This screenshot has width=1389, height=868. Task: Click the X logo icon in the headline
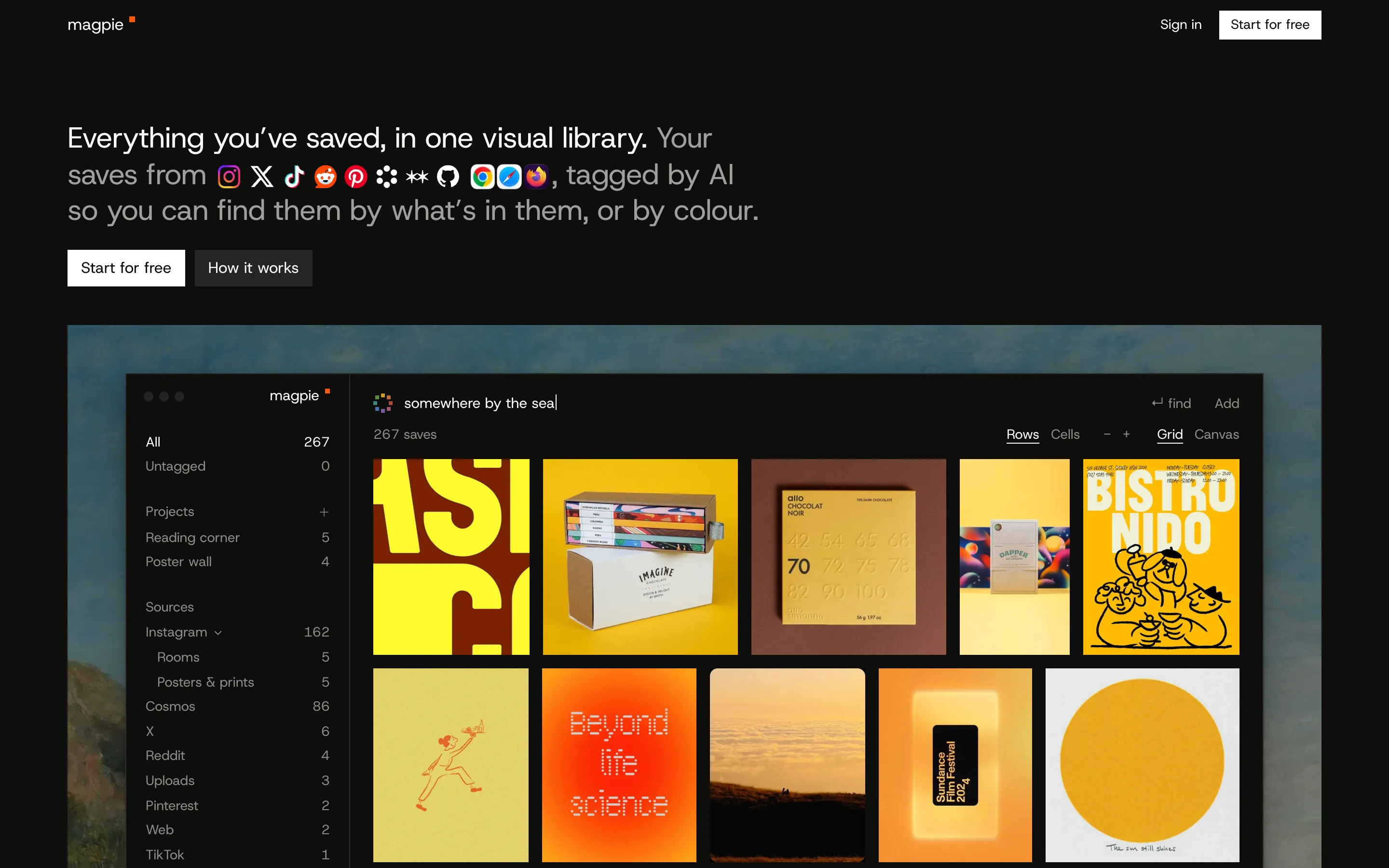(262, 177)
